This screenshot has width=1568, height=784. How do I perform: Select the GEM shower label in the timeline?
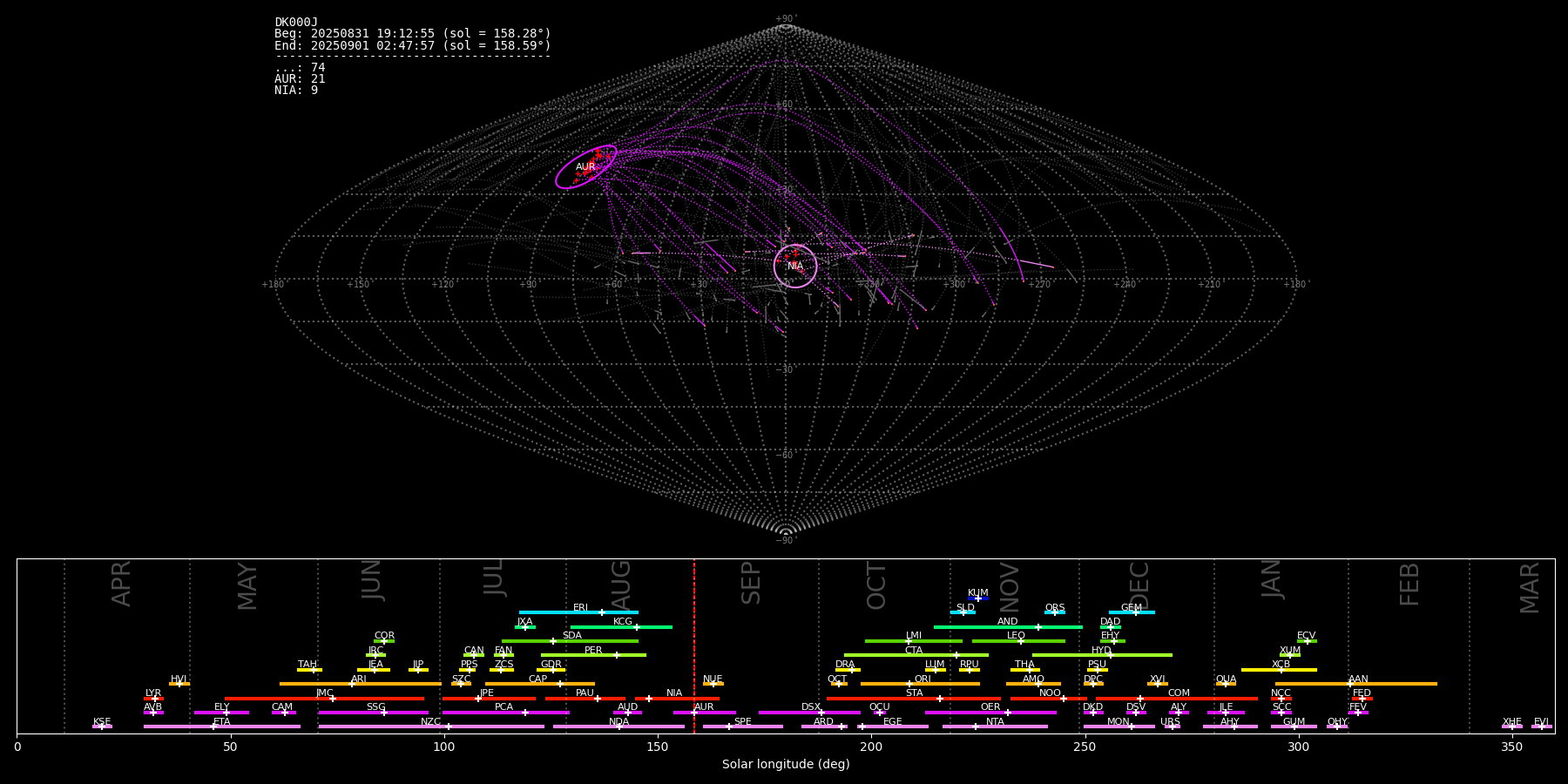(1131, 608)
